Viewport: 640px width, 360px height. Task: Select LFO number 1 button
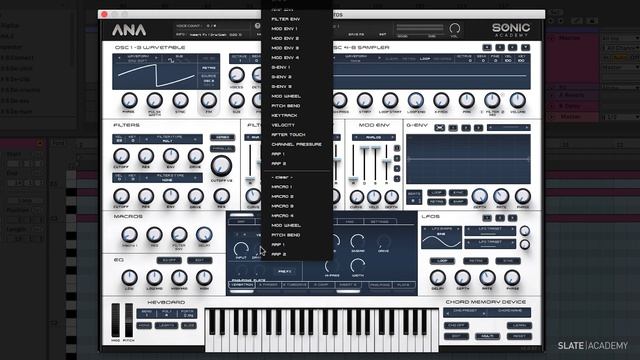pyautogui.click(x=487, y=218)
